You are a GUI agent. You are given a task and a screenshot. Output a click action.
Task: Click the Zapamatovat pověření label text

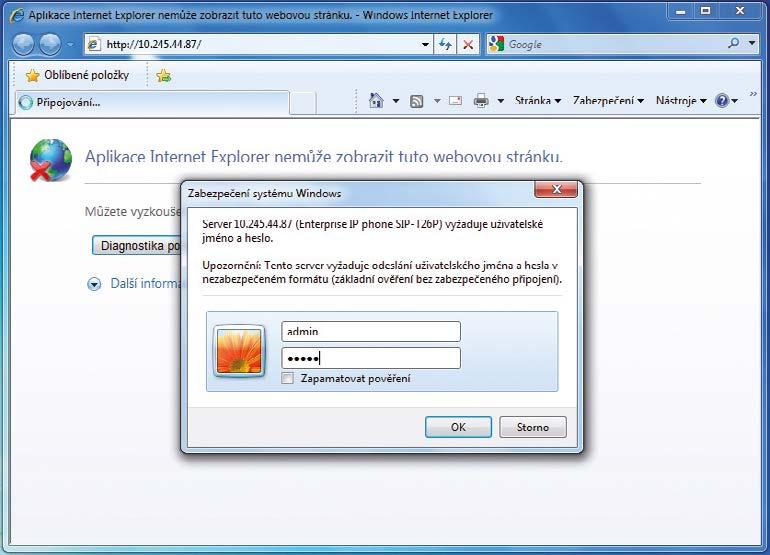tap(356, 379)
